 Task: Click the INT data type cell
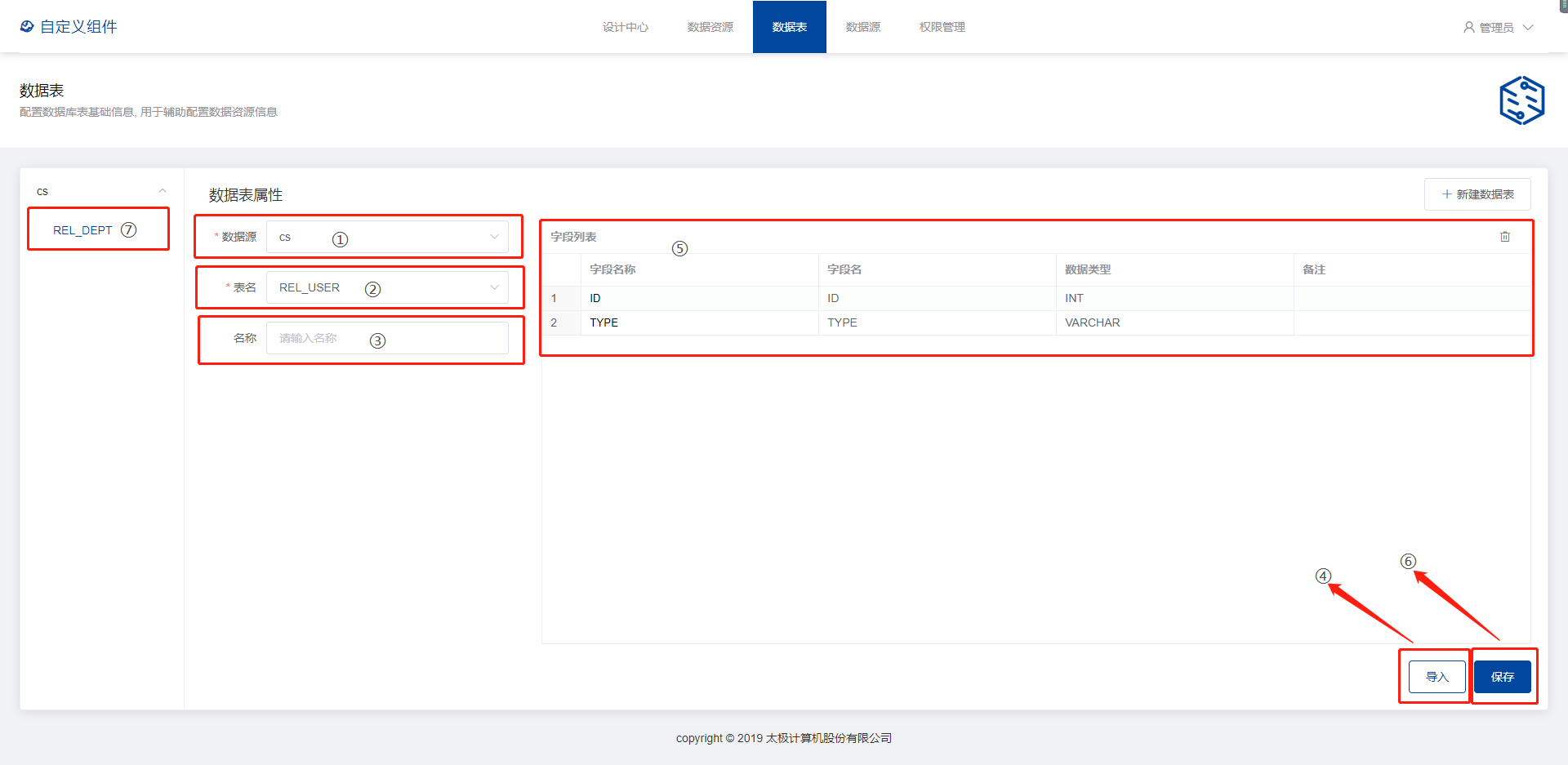click(x=1174, y=298)
